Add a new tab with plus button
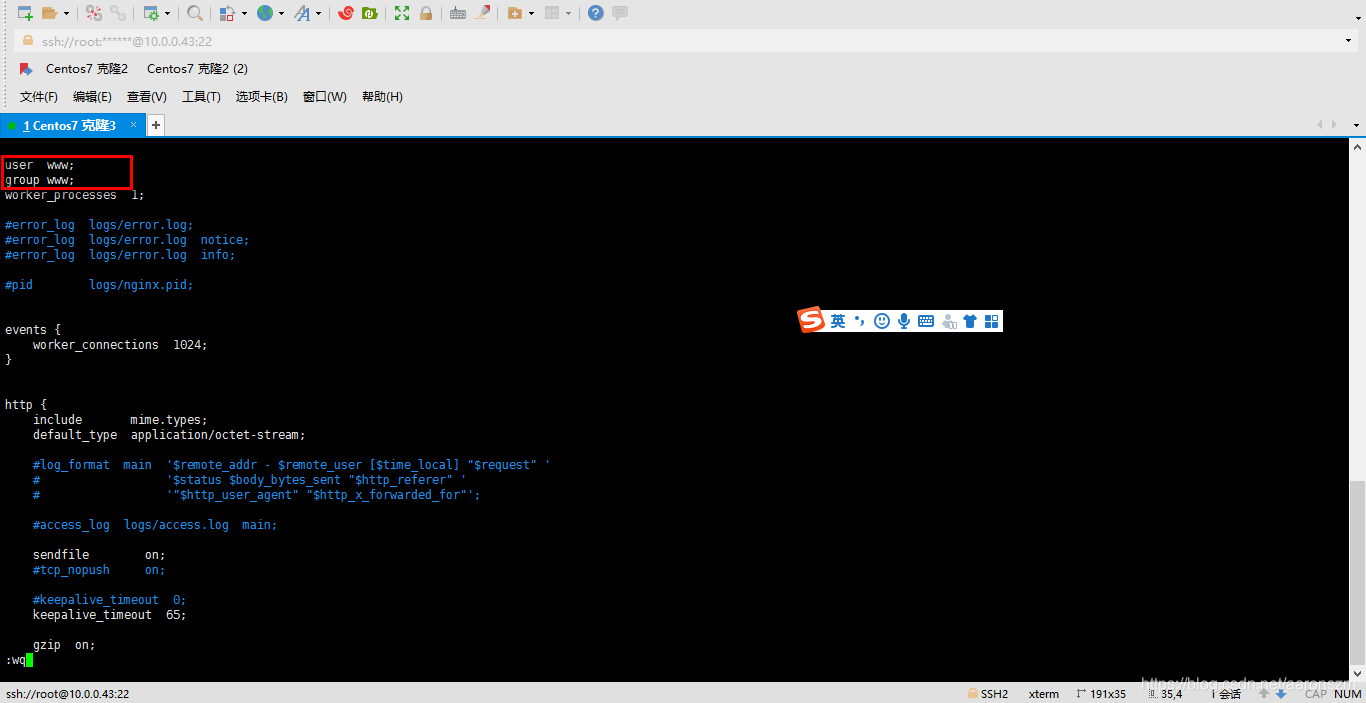Screen dimensions: 1366x703 pos(156,125)
